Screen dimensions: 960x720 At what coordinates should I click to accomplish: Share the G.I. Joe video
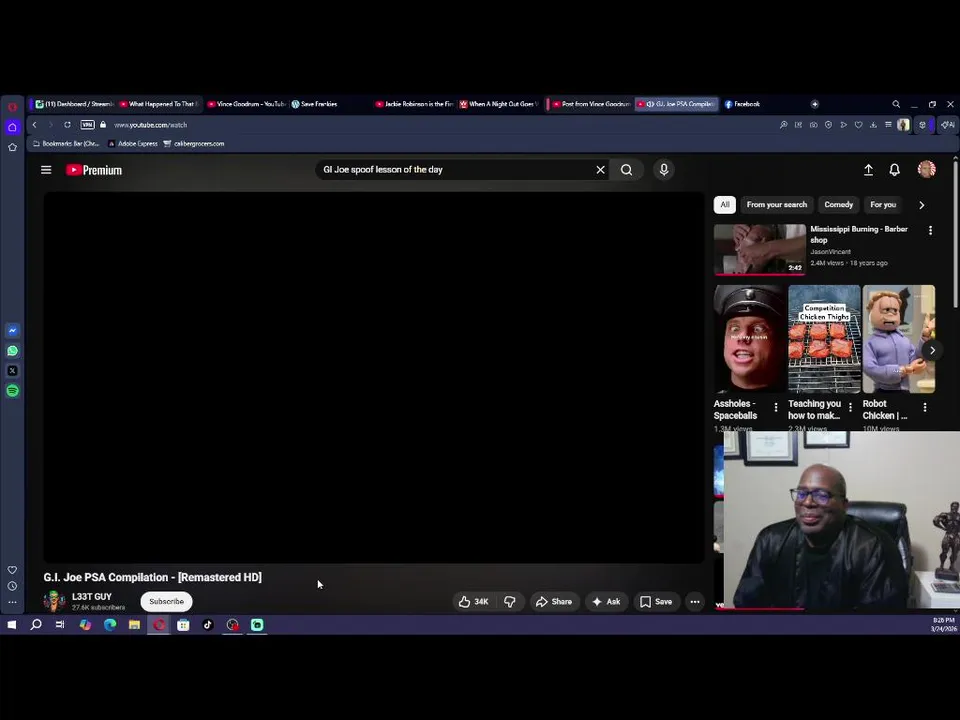(x=553, y=602)
